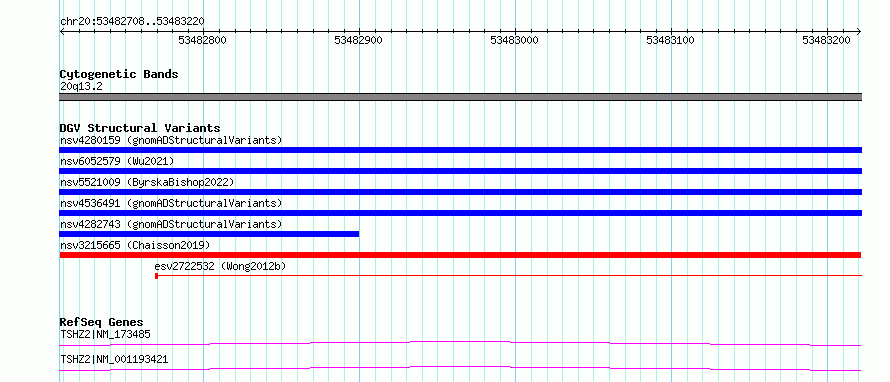Screen dimensions: 890x382
Task: Click the 20q13.2 band label
Action: pos(81,87)
